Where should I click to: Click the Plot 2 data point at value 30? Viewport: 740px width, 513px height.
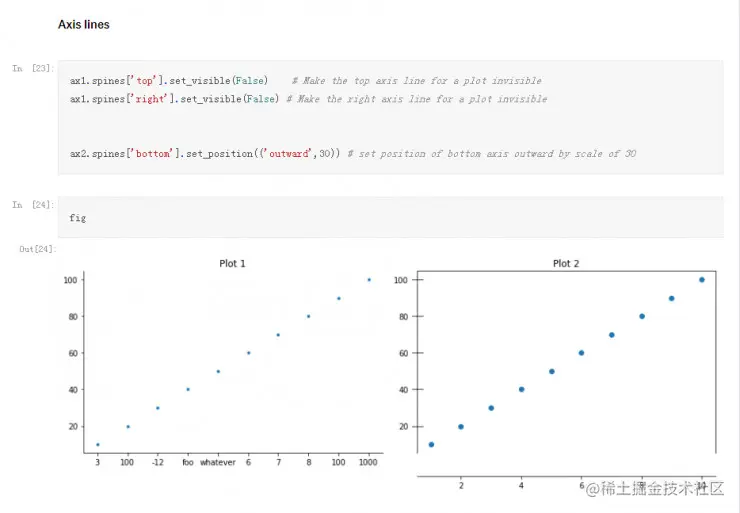point(491,408)
